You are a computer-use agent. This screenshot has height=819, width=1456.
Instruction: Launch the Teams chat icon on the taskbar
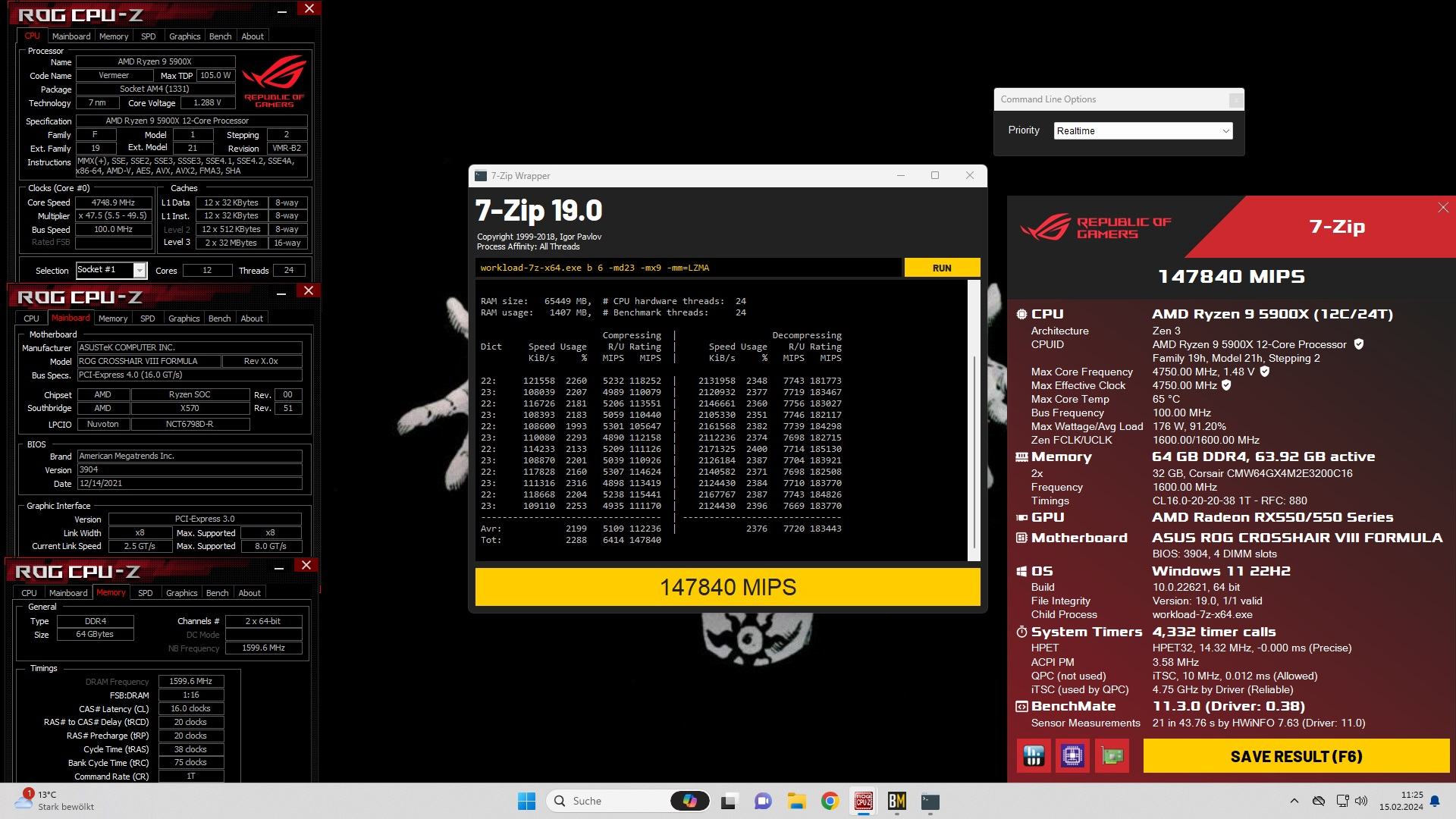tap(762, 801)
